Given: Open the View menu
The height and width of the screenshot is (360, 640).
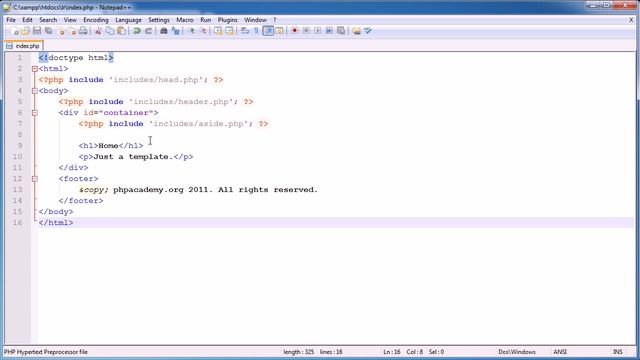Looking at the screenshot, I should 70,20.
